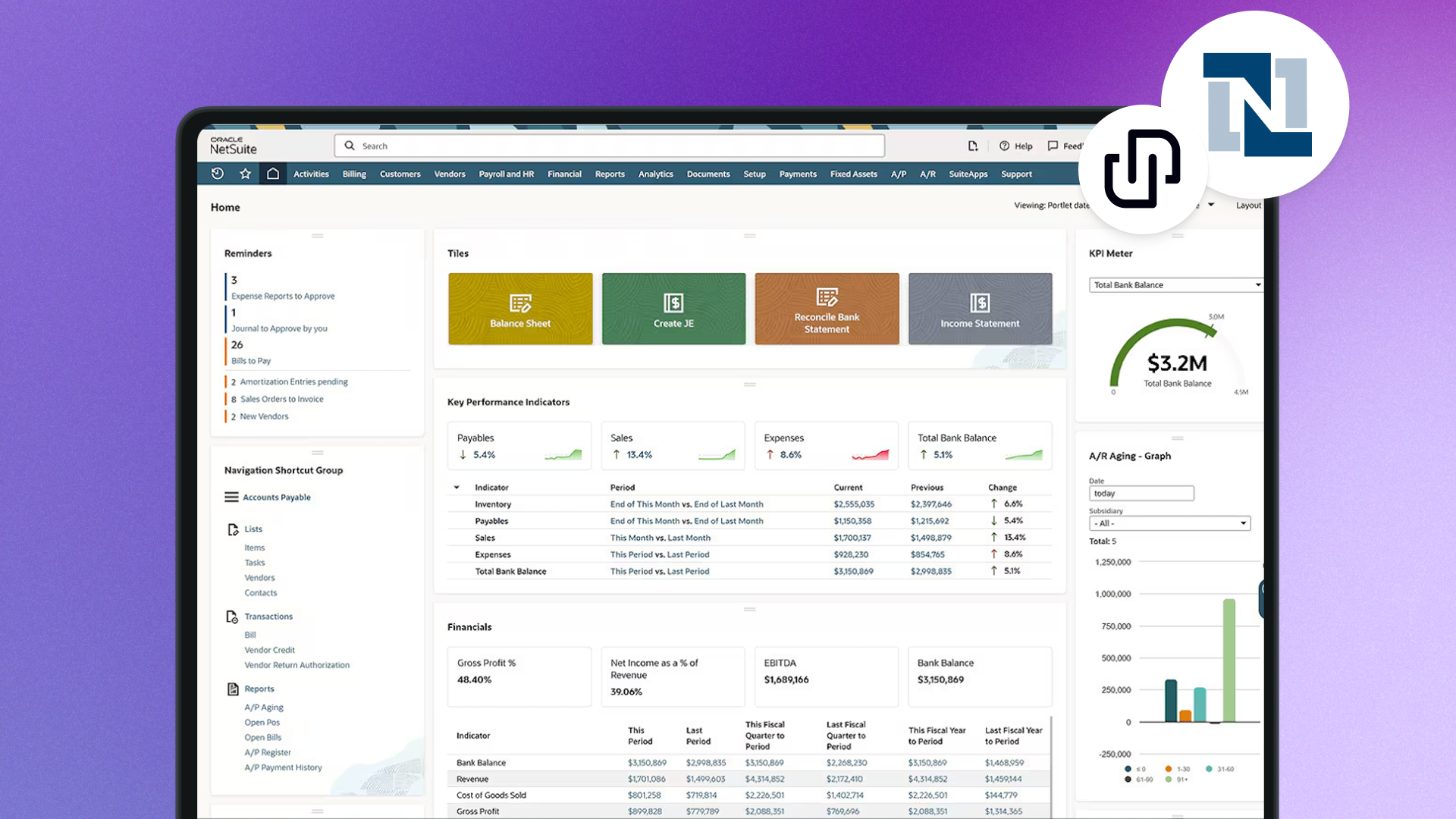Open Journal to Approve by you reminder
Image resolution: width=1456 pixels, height=819 pixels.
coord(279,329)
